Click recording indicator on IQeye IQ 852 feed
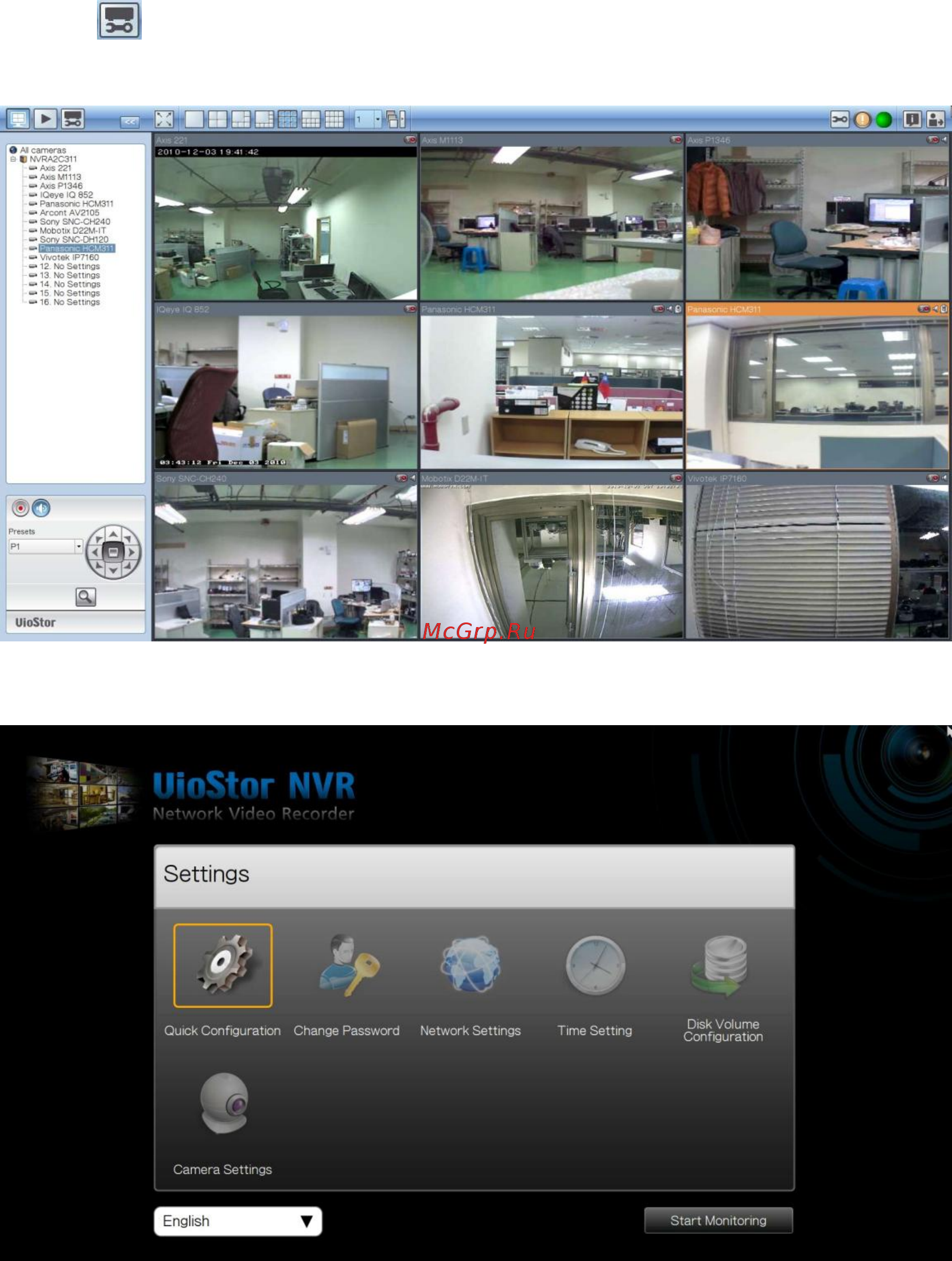Viewport: 952px width, 1261px height. [x=410, y=309]
